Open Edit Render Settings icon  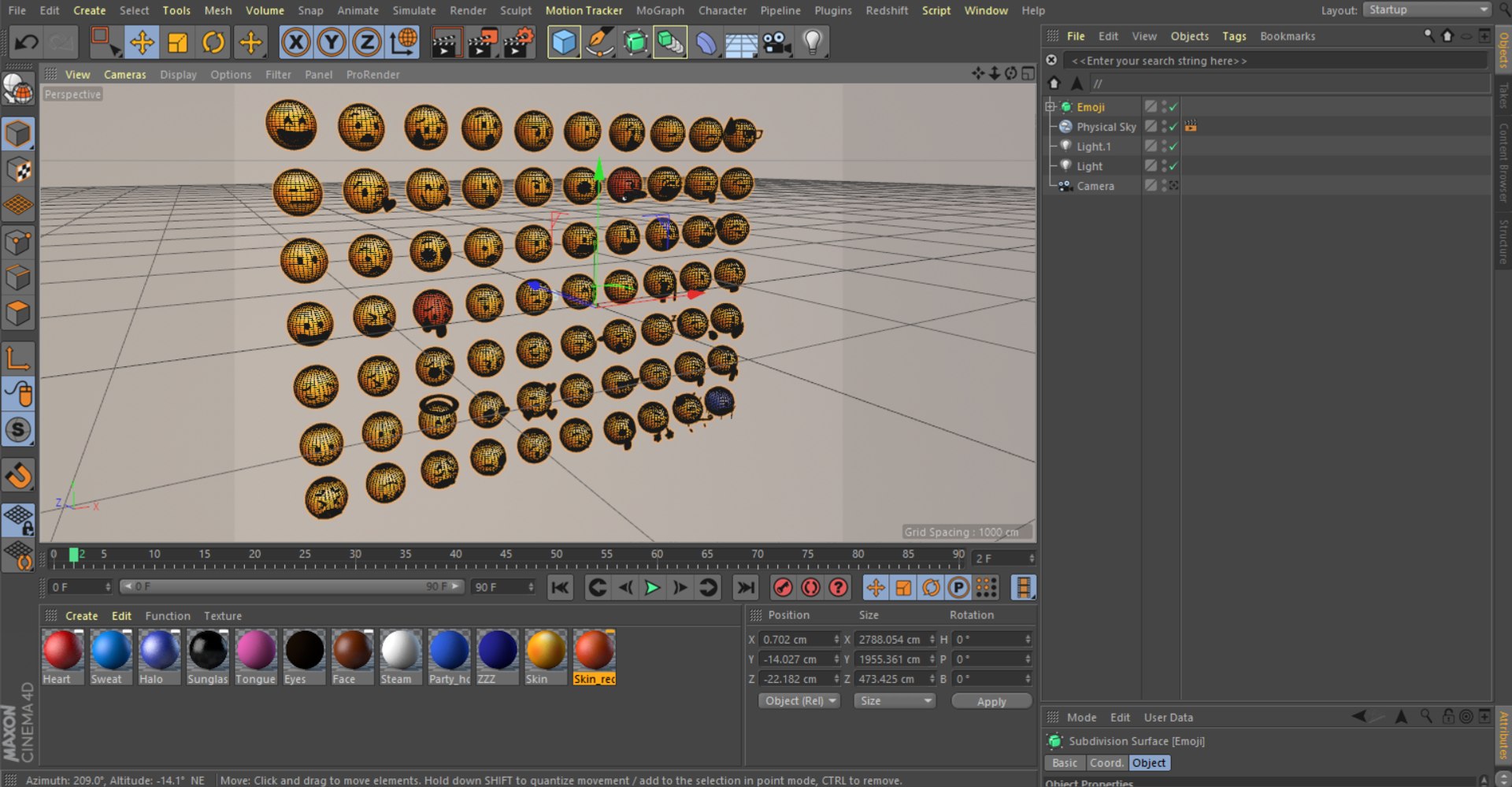(x=518, y=43)
